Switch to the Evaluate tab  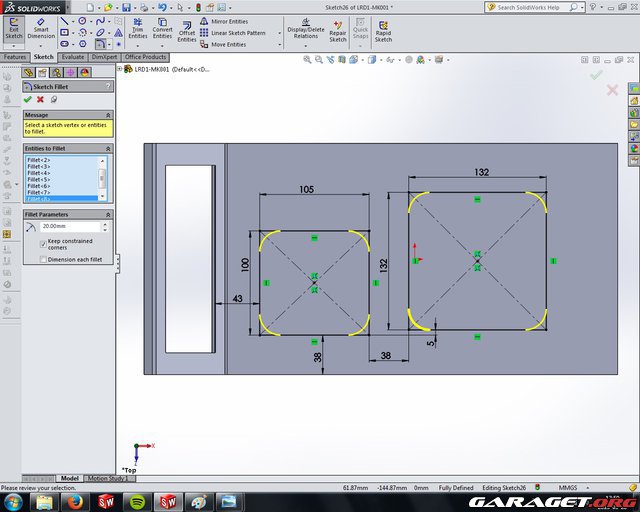(72, 57)
